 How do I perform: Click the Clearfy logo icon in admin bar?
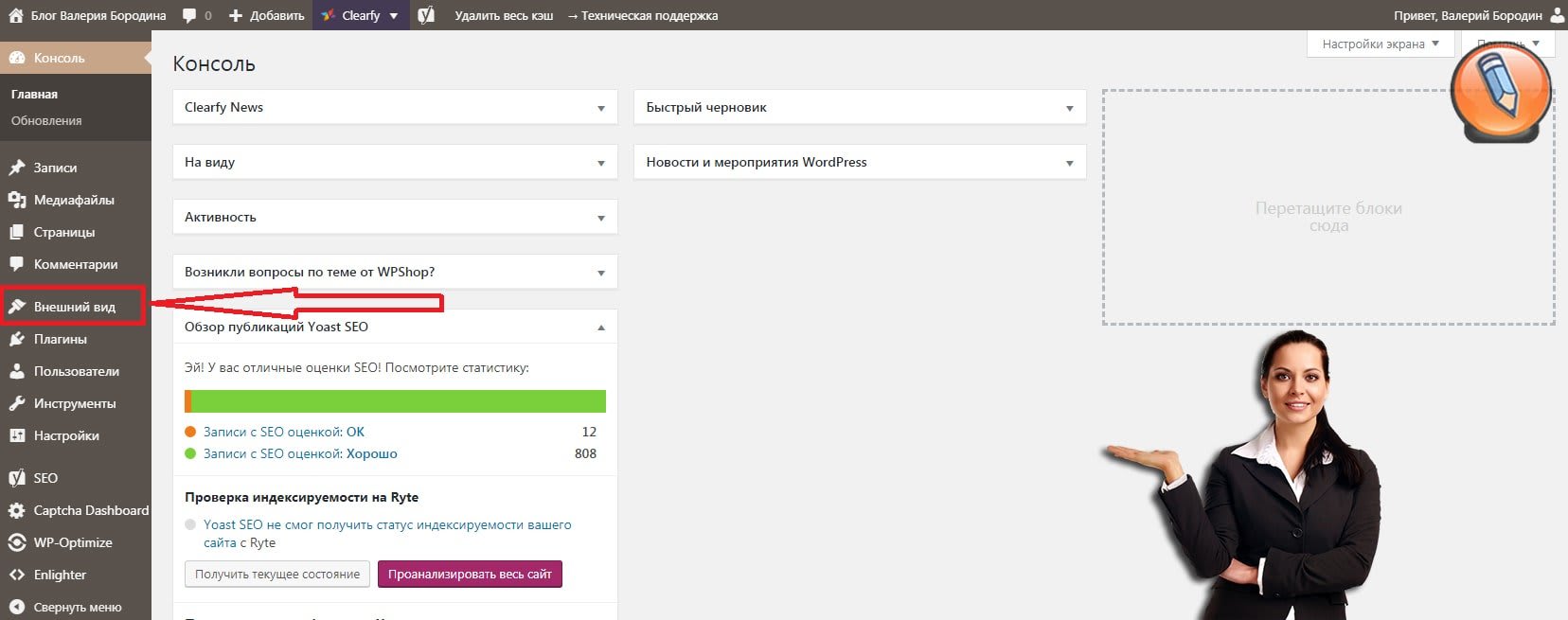[x=328, y=15]
